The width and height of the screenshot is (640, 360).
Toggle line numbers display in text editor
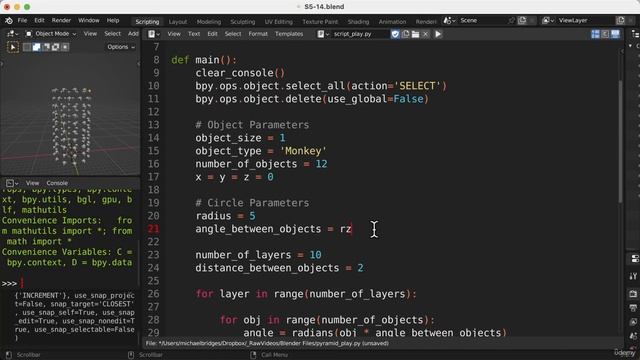coord(596,34)
